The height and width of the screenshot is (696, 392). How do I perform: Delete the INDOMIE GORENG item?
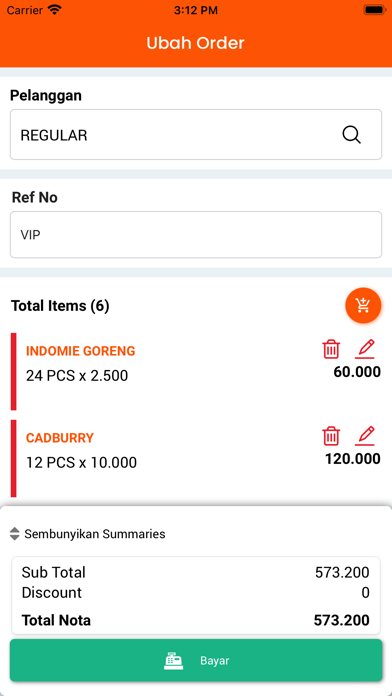click(x=331, y=349)
